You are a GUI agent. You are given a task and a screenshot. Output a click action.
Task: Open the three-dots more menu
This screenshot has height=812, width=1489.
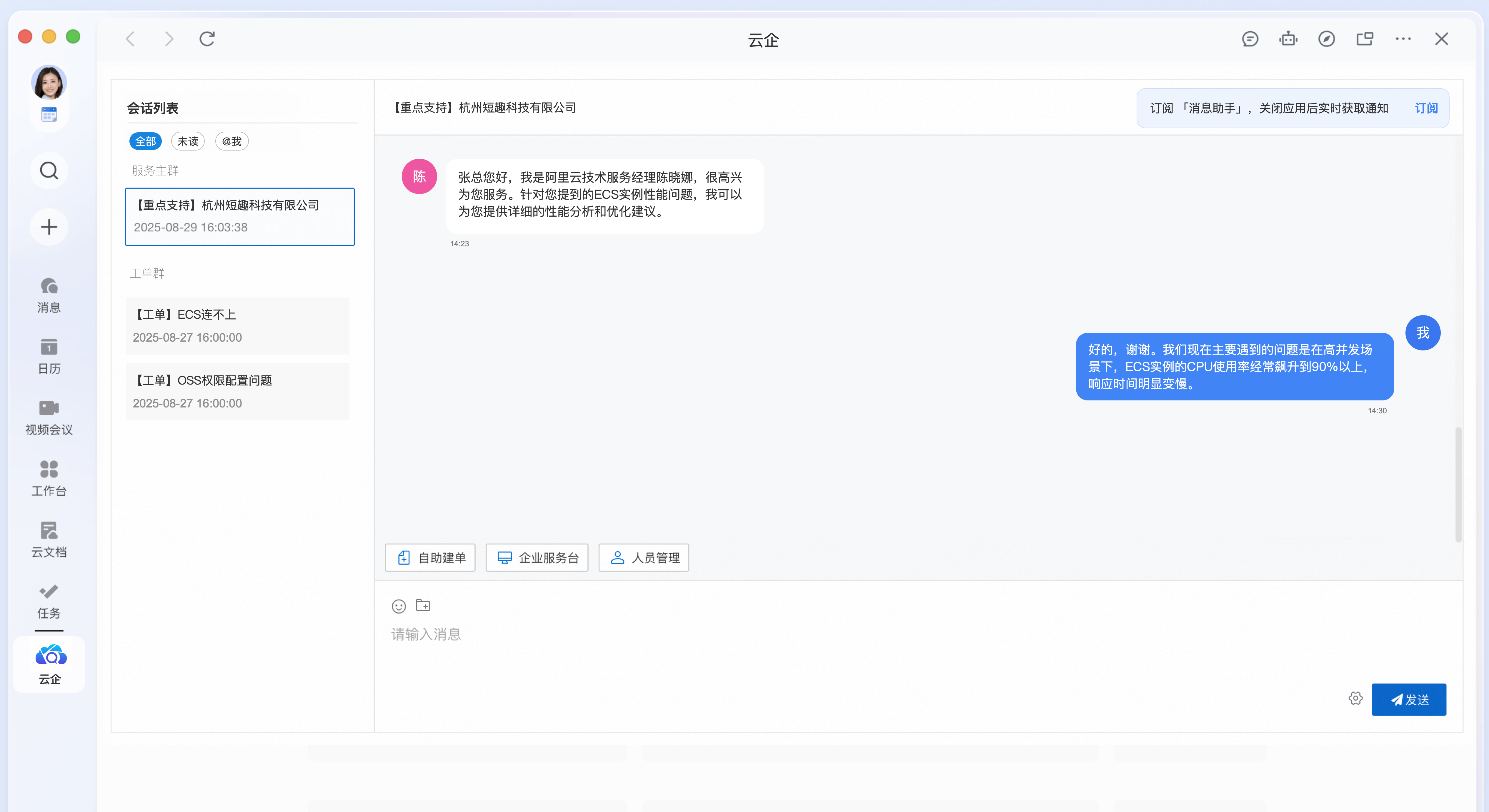1403,39
